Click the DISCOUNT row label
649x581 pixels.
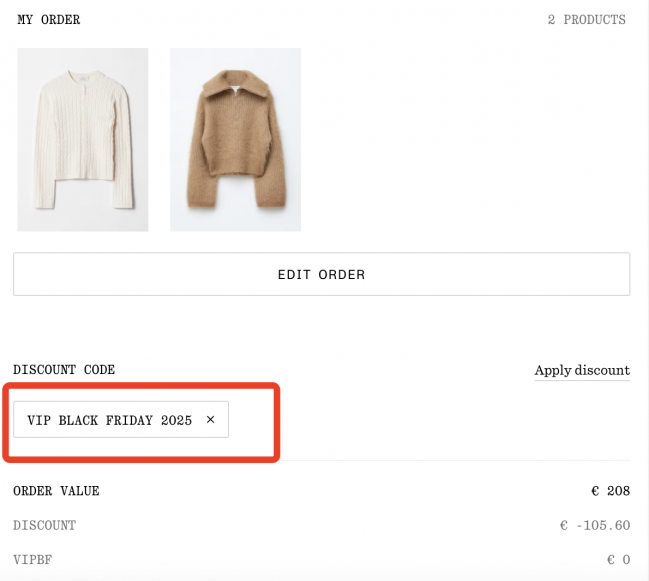click(44, 525)
